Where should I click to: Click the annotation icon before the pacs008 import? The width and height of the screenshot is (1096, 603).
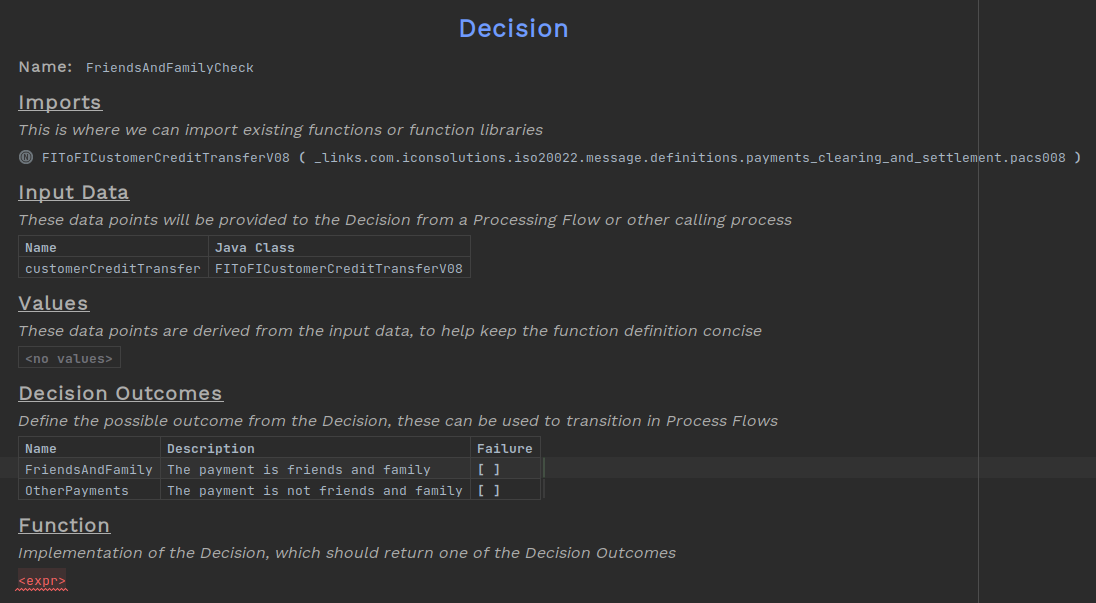(x=23, y=157)
